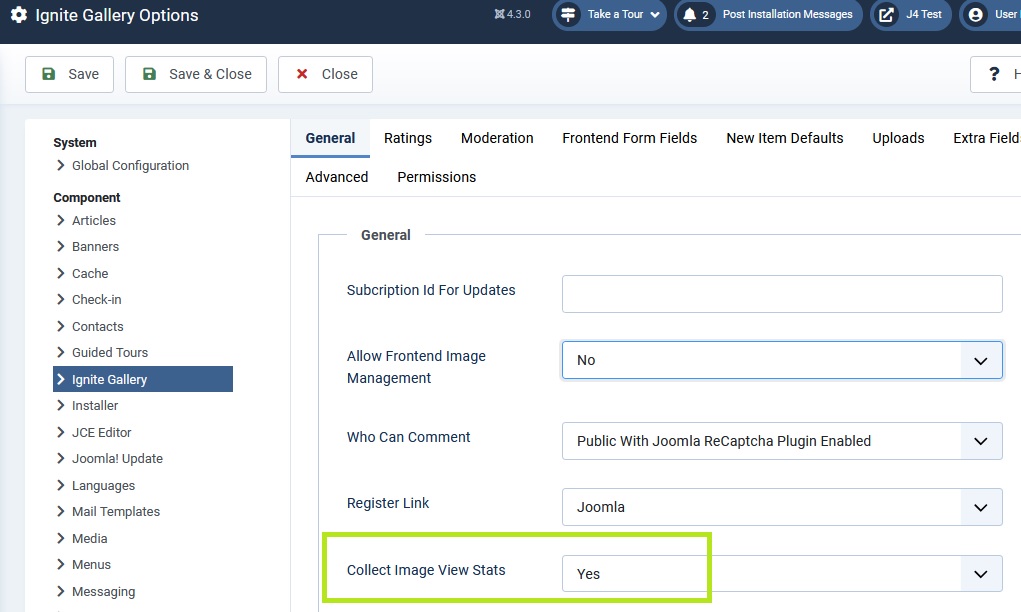Open Allow Frontend Image Management dropdown

click(781, 360)
